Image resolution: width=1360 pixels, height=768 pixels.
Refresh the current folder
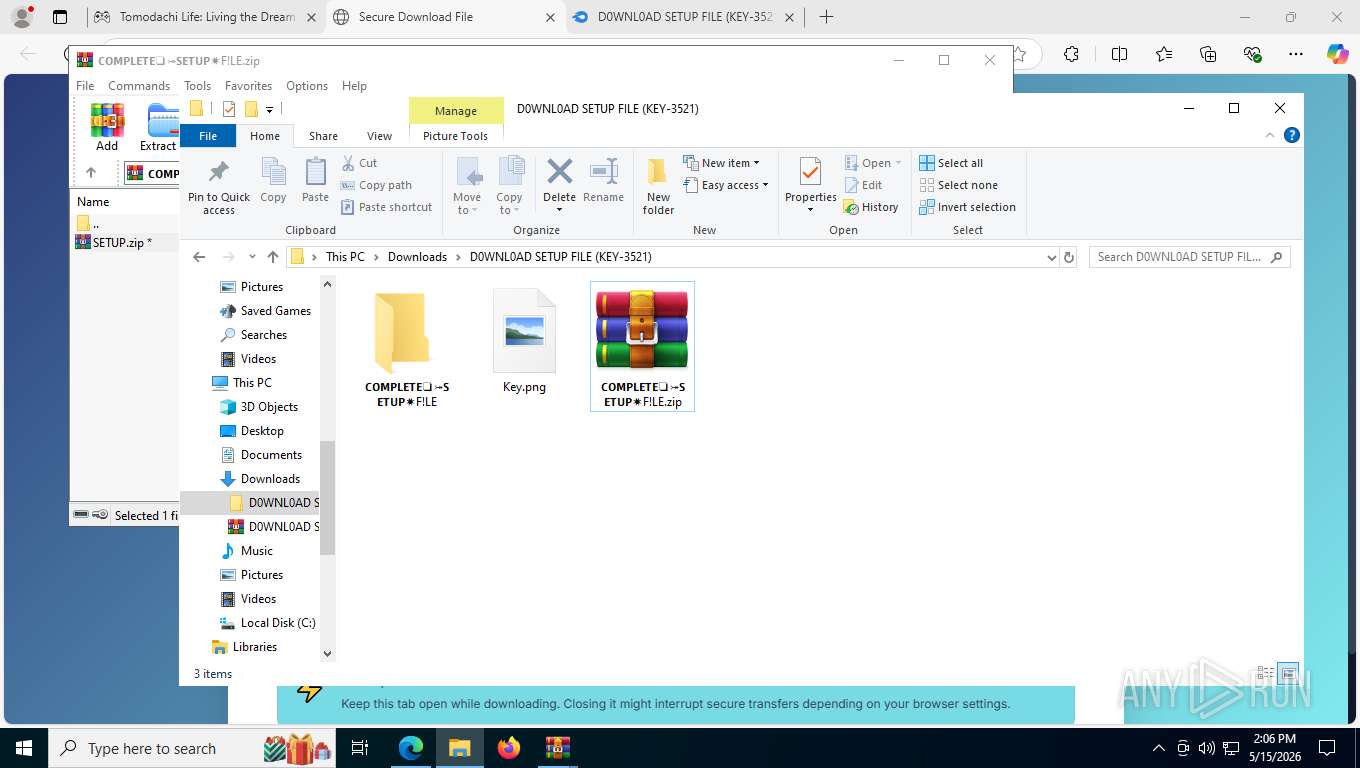click(x=1069, y=257)
